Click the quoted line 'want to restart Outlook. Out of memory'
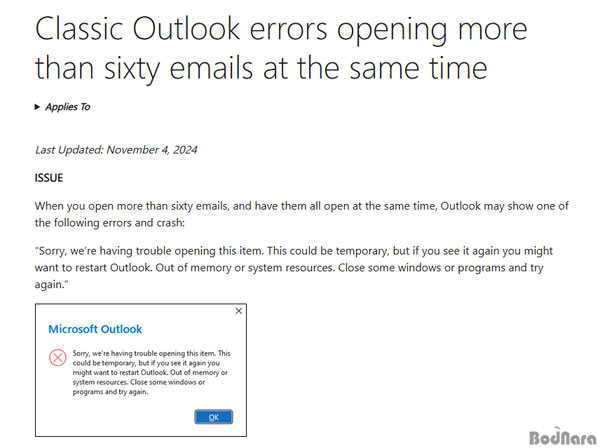 click(x=289, y=268)
